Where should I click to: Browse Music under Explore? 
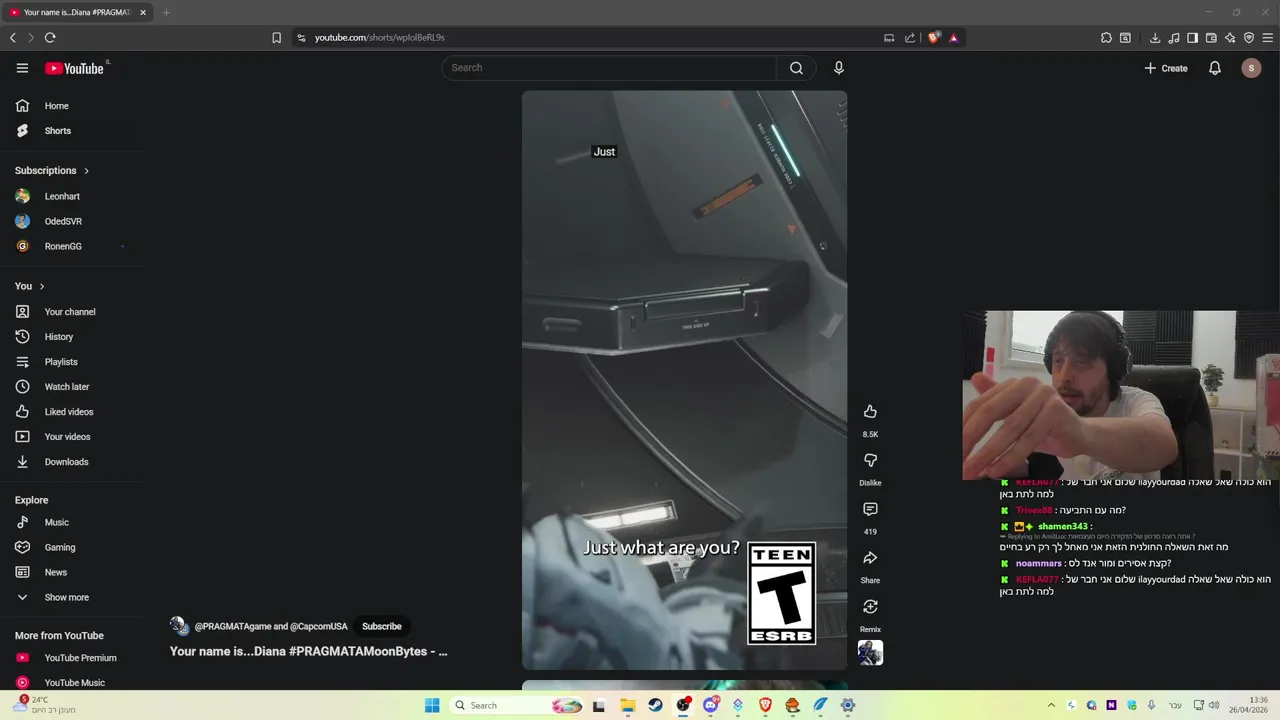click(72, 523)
